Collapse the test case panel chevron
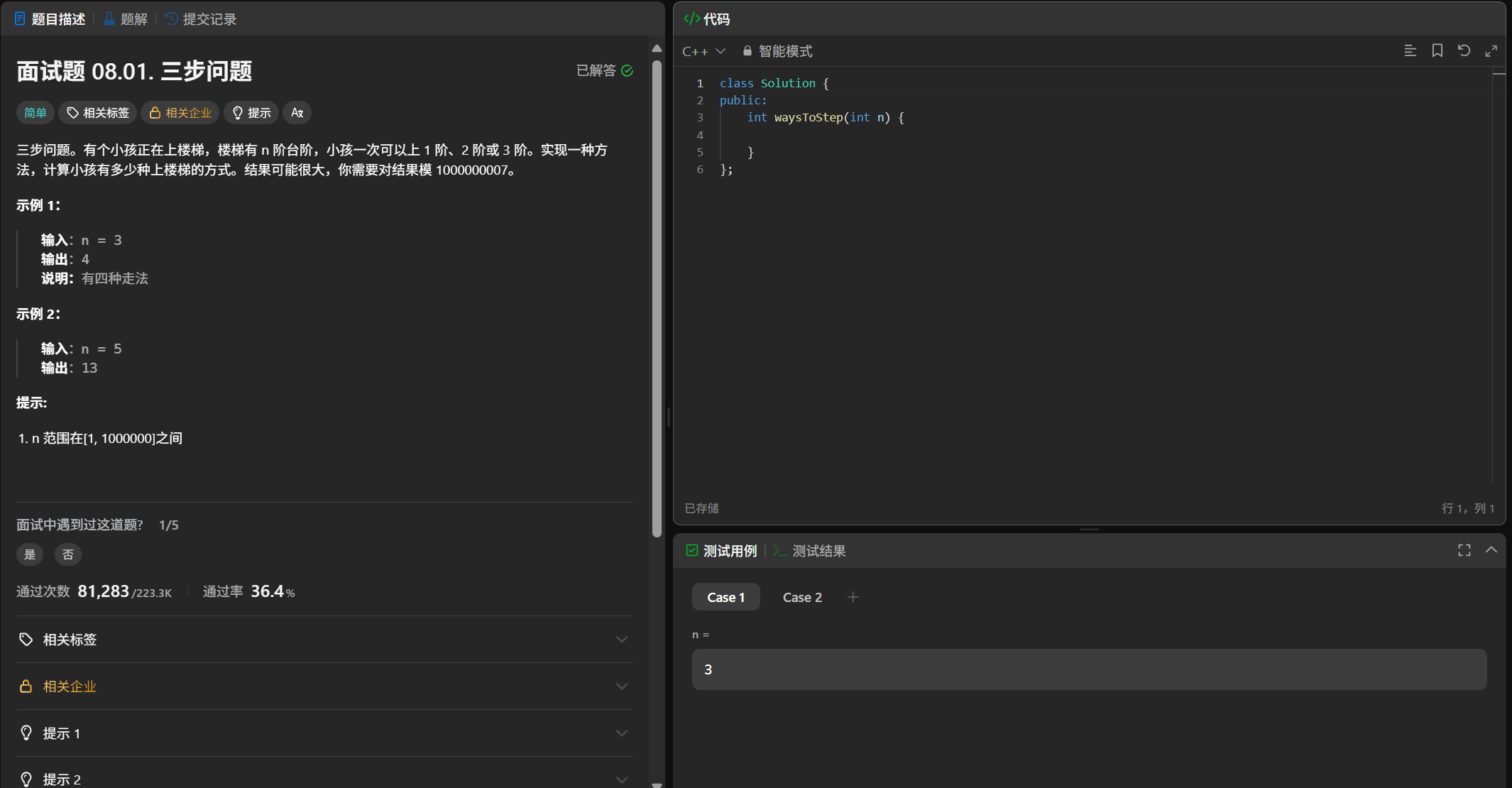Image resolution: width=1512 pixels, height=788 pixels. pyautogui.click(x=1491, y=550)
